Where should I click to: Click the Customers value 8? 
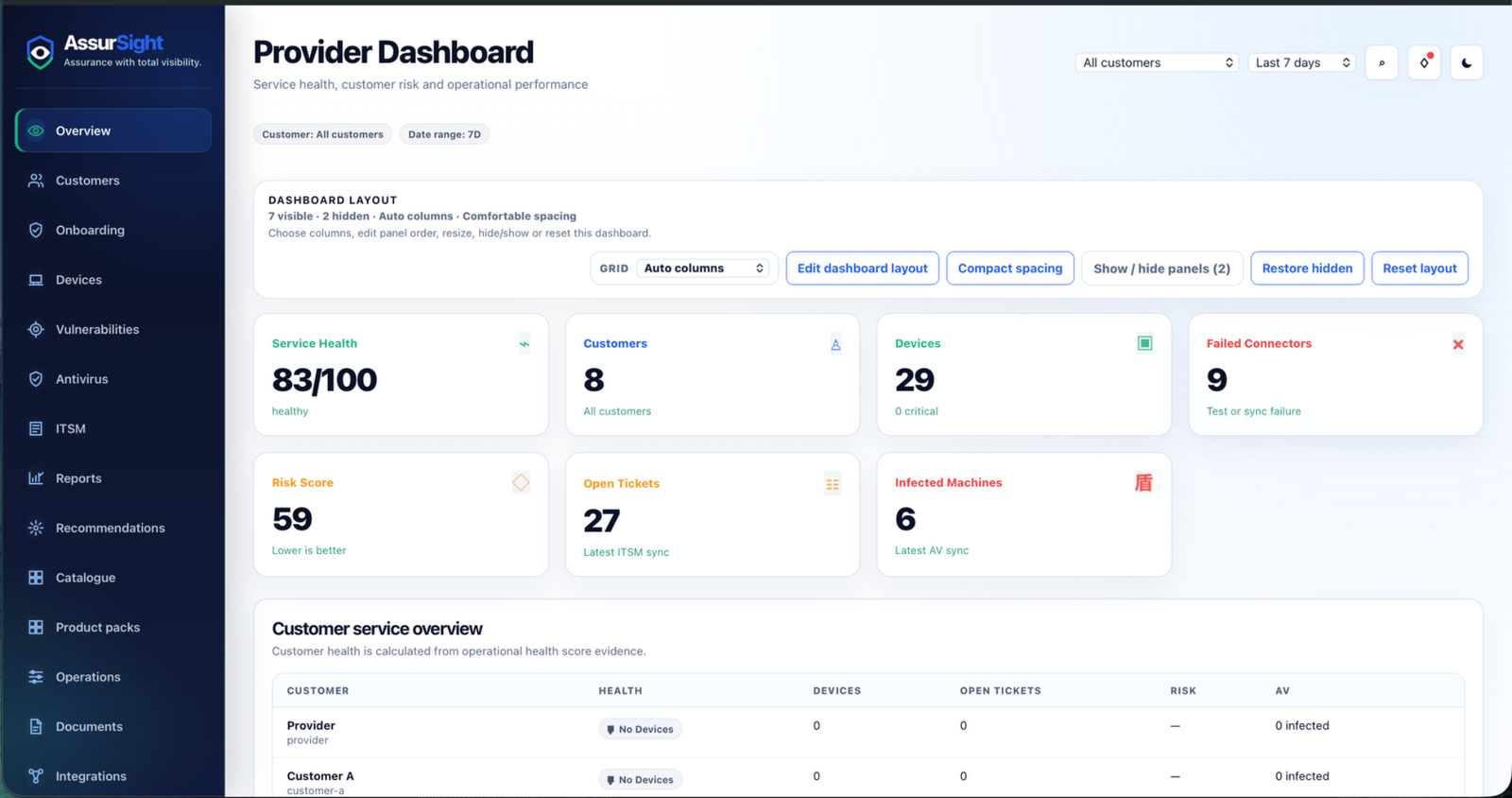[x=593, y=379]
